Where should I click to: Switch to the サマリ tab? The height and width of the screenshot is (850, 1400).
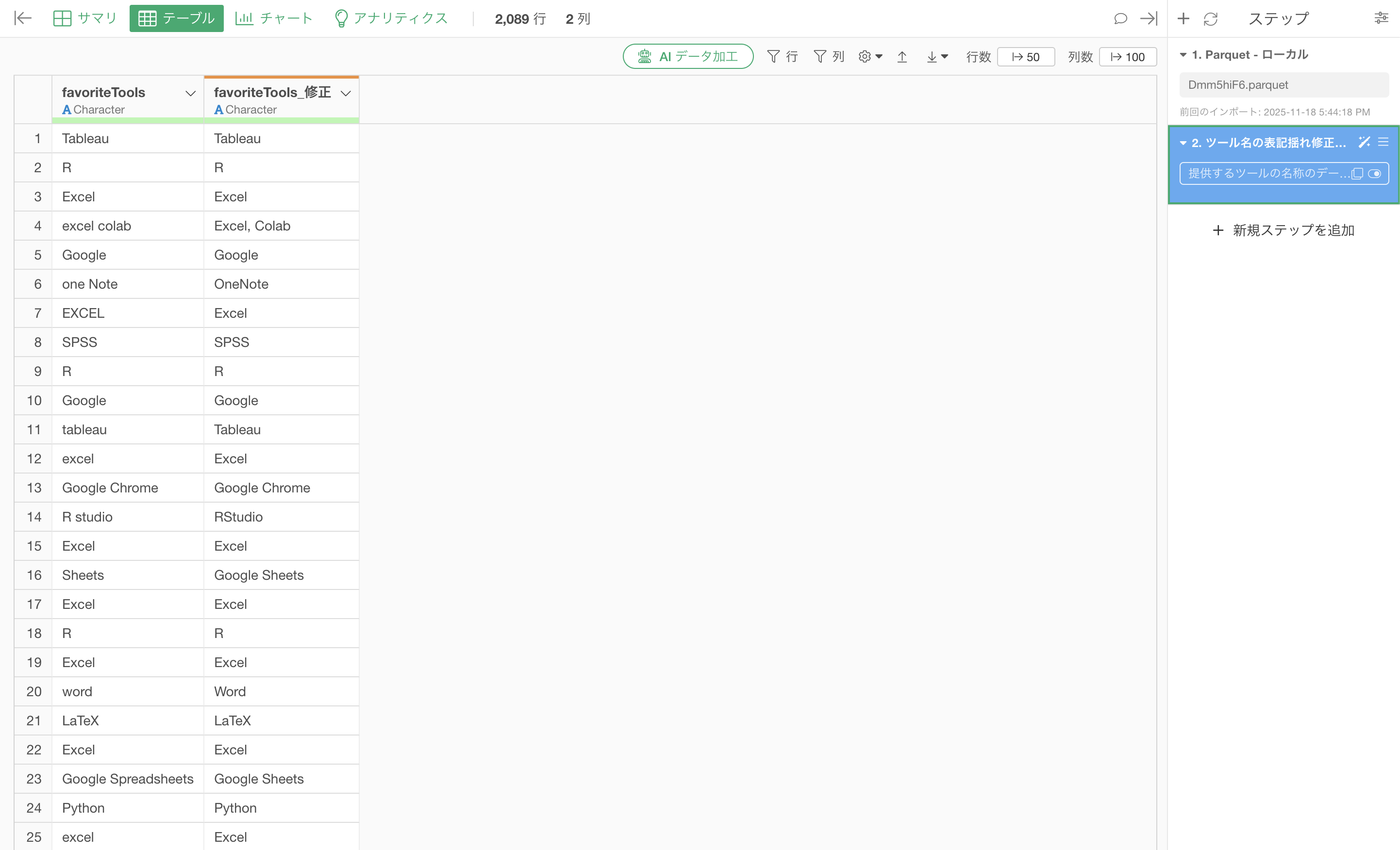(85, 19)
